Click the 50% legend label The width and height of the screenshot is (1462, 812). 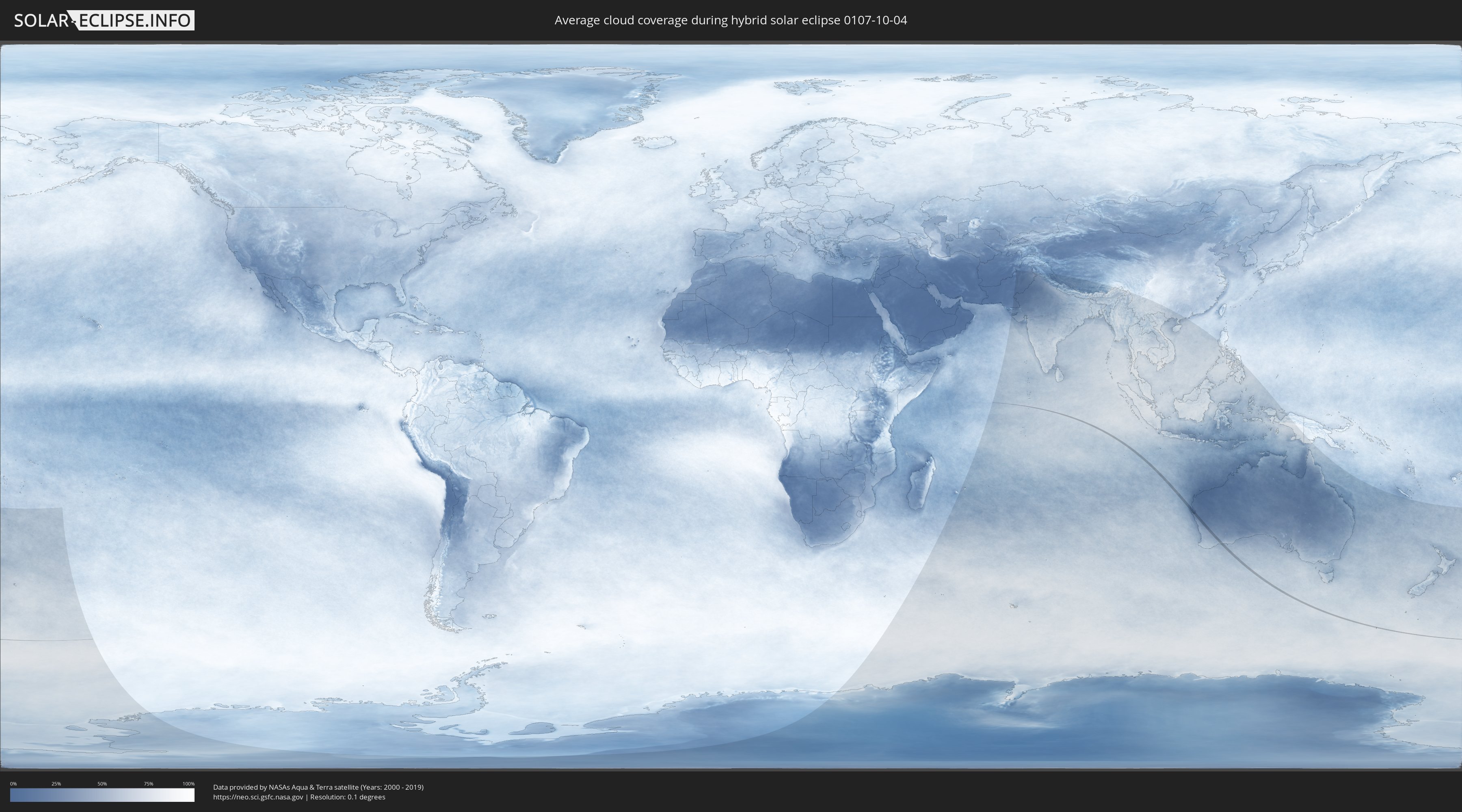(102, 784)
